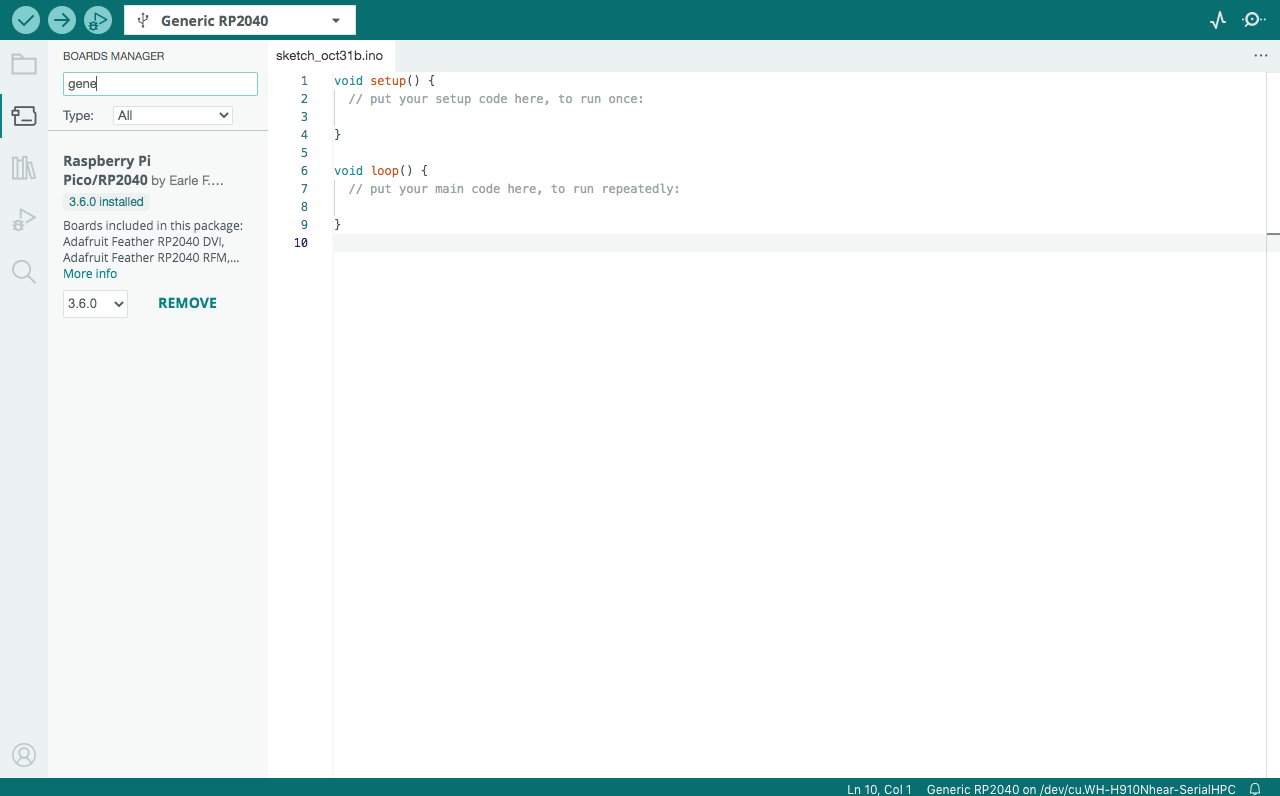The height and width of the screenshot is (796, 1280).
Task: Click the void loop() code line
Action: 381,171
